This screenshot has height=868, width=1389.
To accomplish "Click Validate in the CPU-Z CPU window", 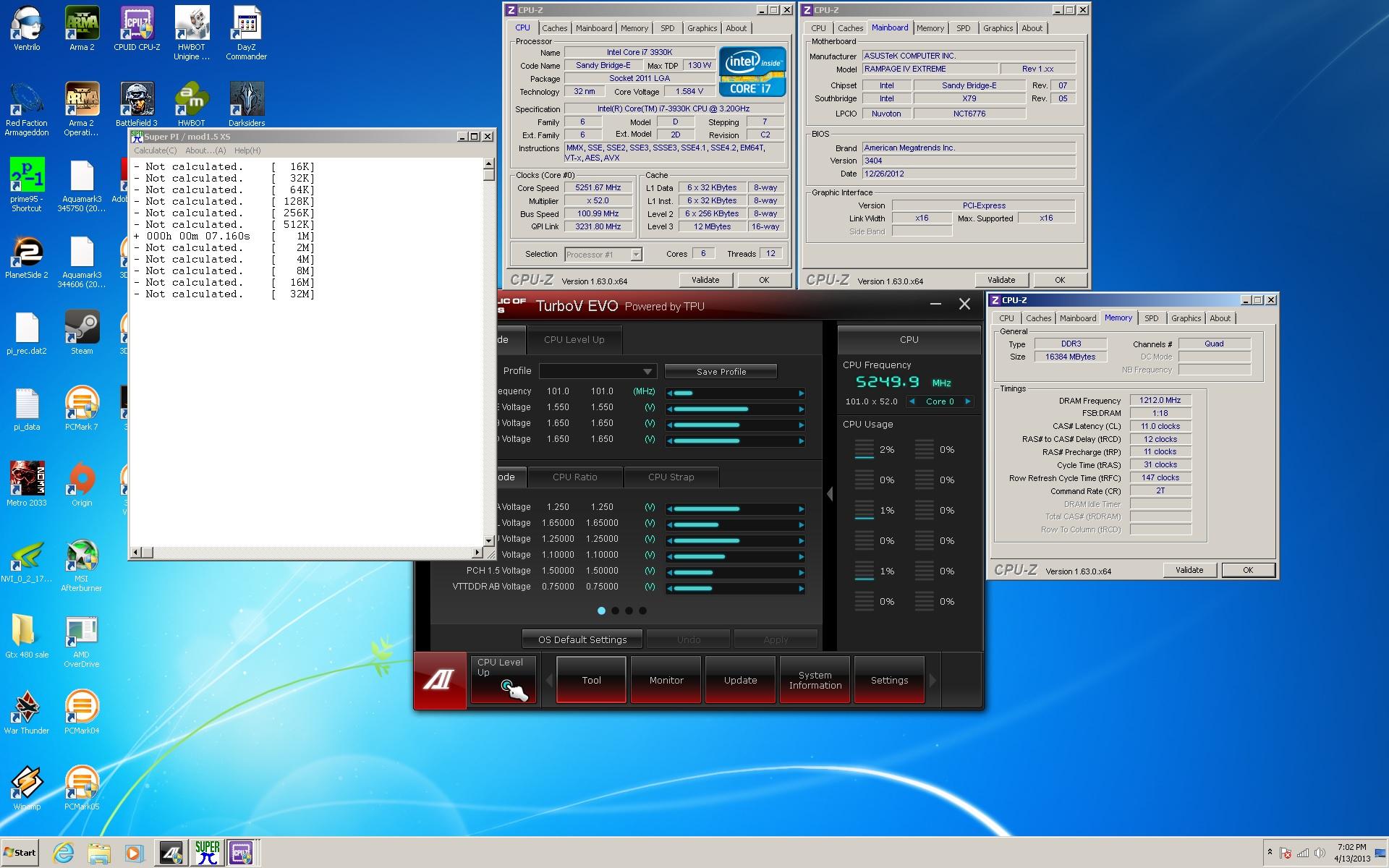I will [x=705, y=280].
